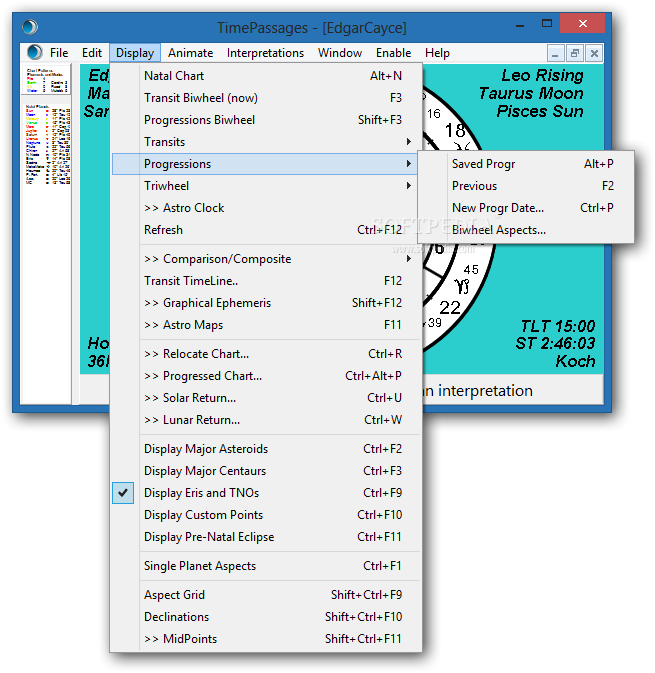Restore the EdgarCayce child document window
This screenshot has width=655, height=673.
tap(574, 54)
